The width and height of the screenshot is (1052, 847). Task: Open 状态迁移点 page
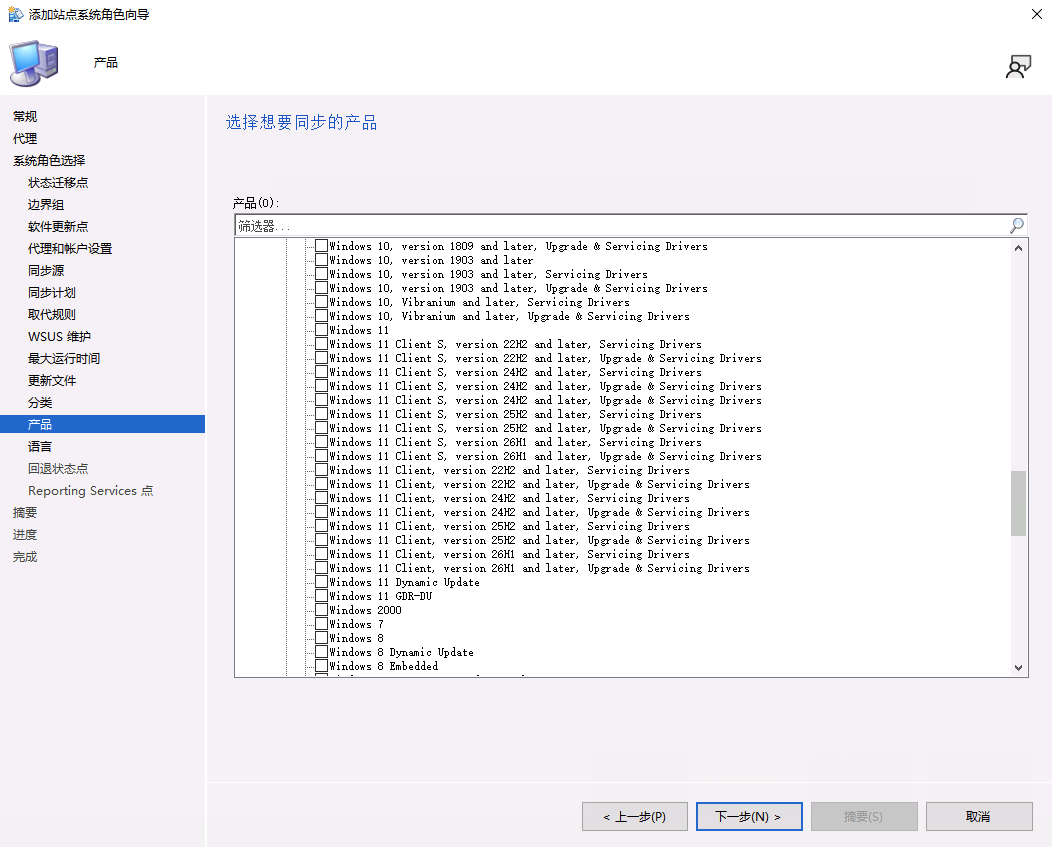pos(58,183)
